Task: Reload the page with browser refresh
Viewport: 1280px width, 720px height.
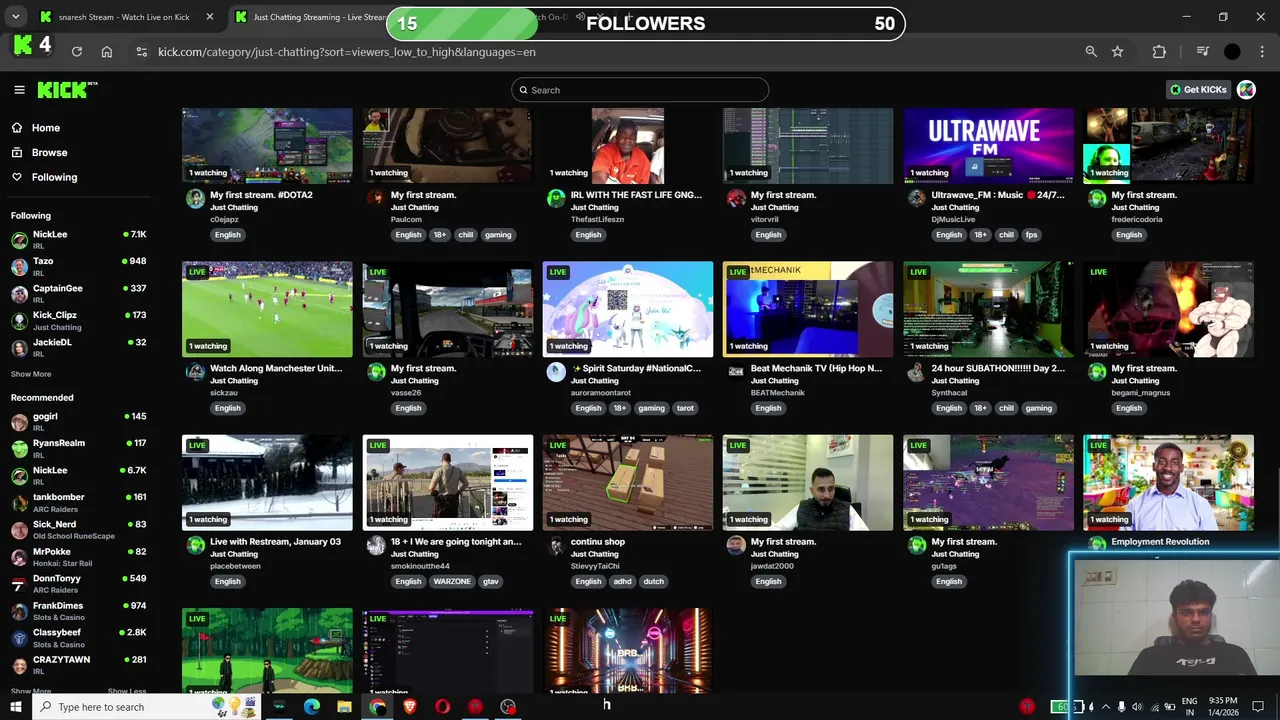Action: 76,52
